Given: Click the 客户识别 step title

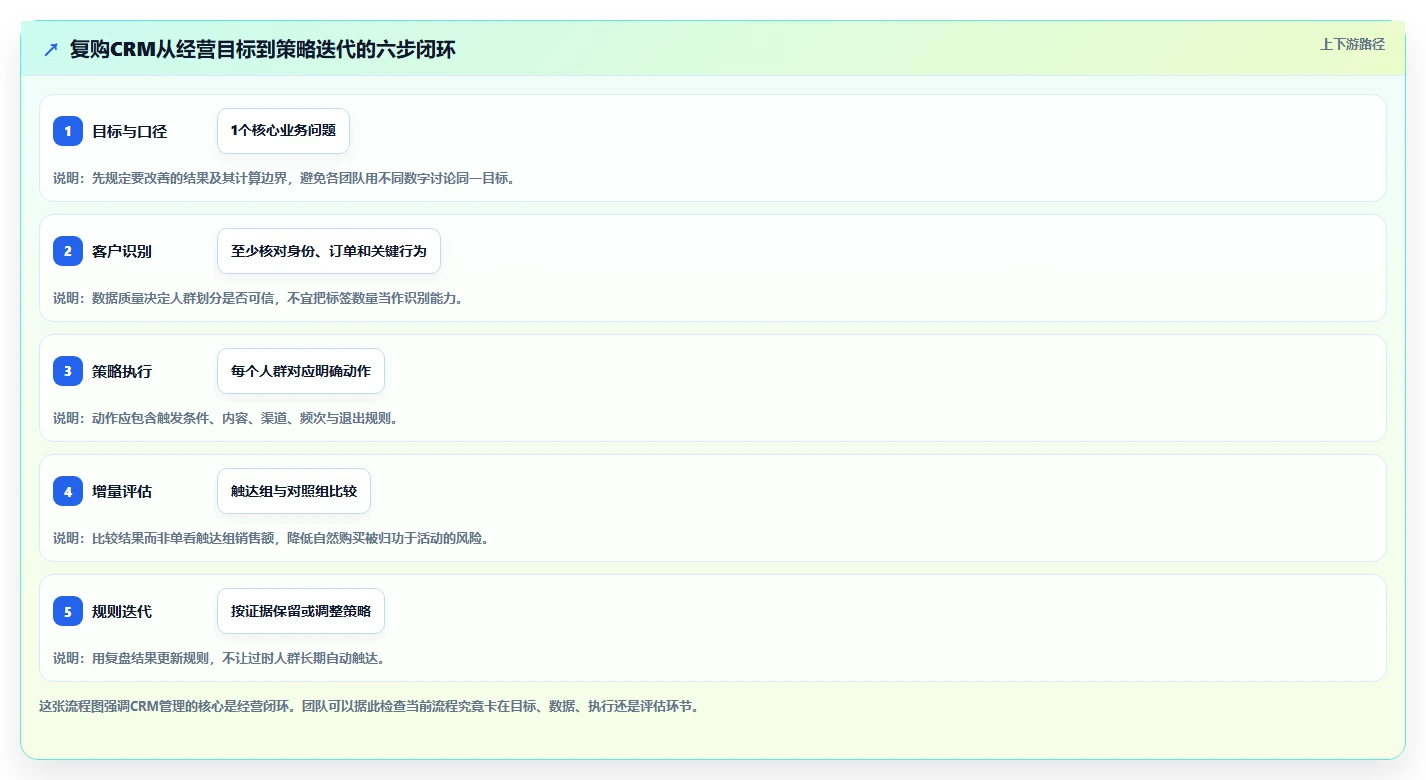Looking at the screenshot, I should tap(122, 251).
